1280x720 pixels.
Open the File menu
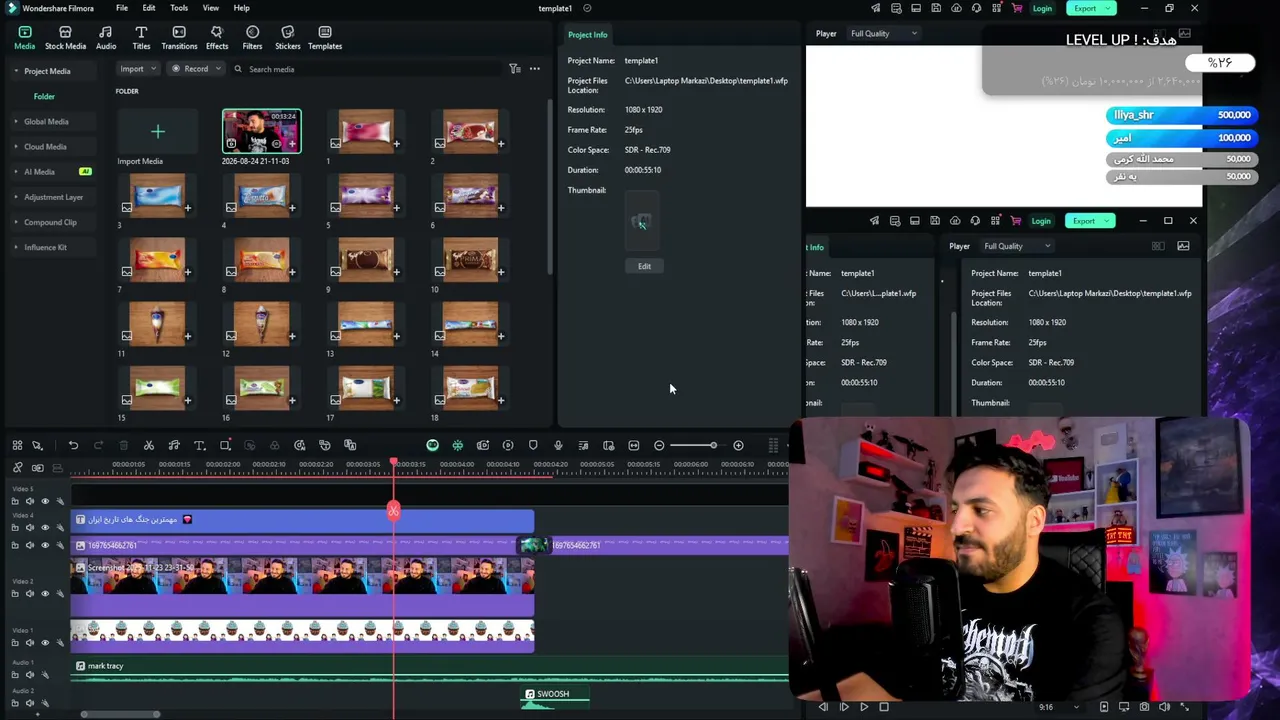(121, 8)
